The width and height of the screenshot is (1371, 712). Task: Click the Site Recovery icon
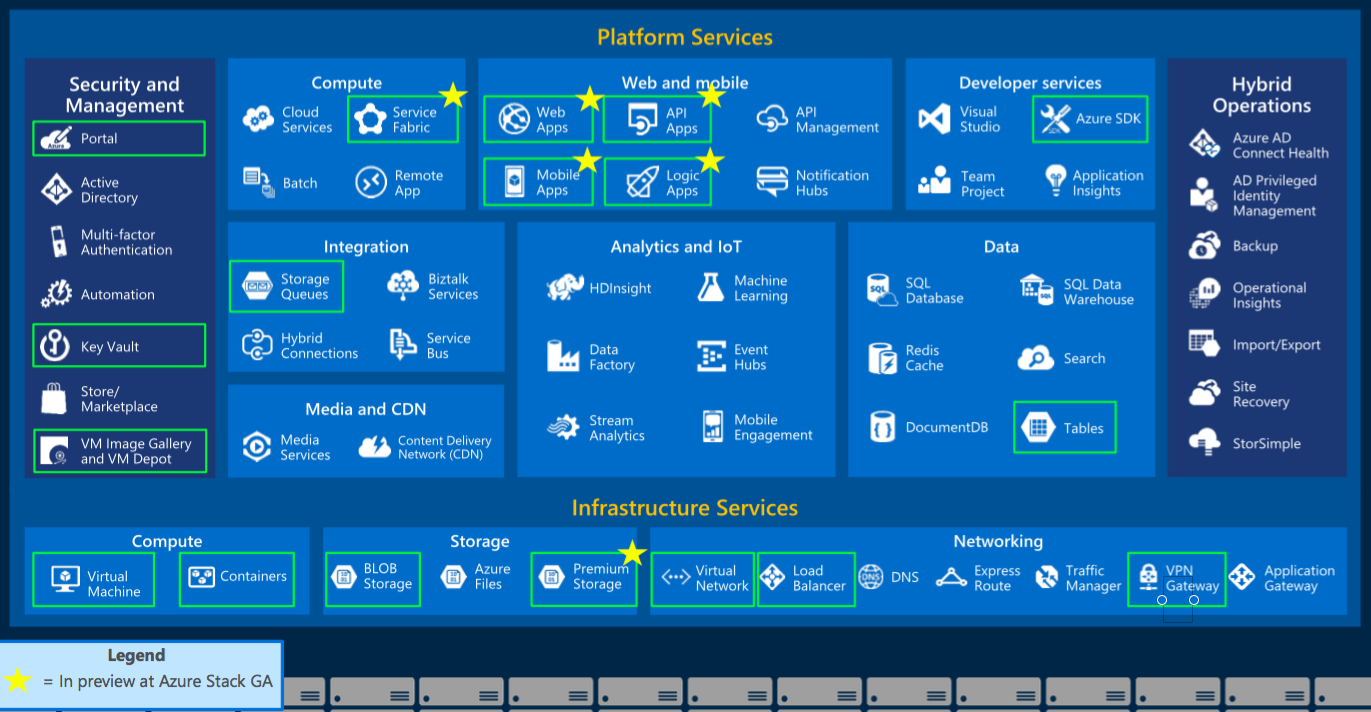pyautogui.click(x=1204, y=394)
